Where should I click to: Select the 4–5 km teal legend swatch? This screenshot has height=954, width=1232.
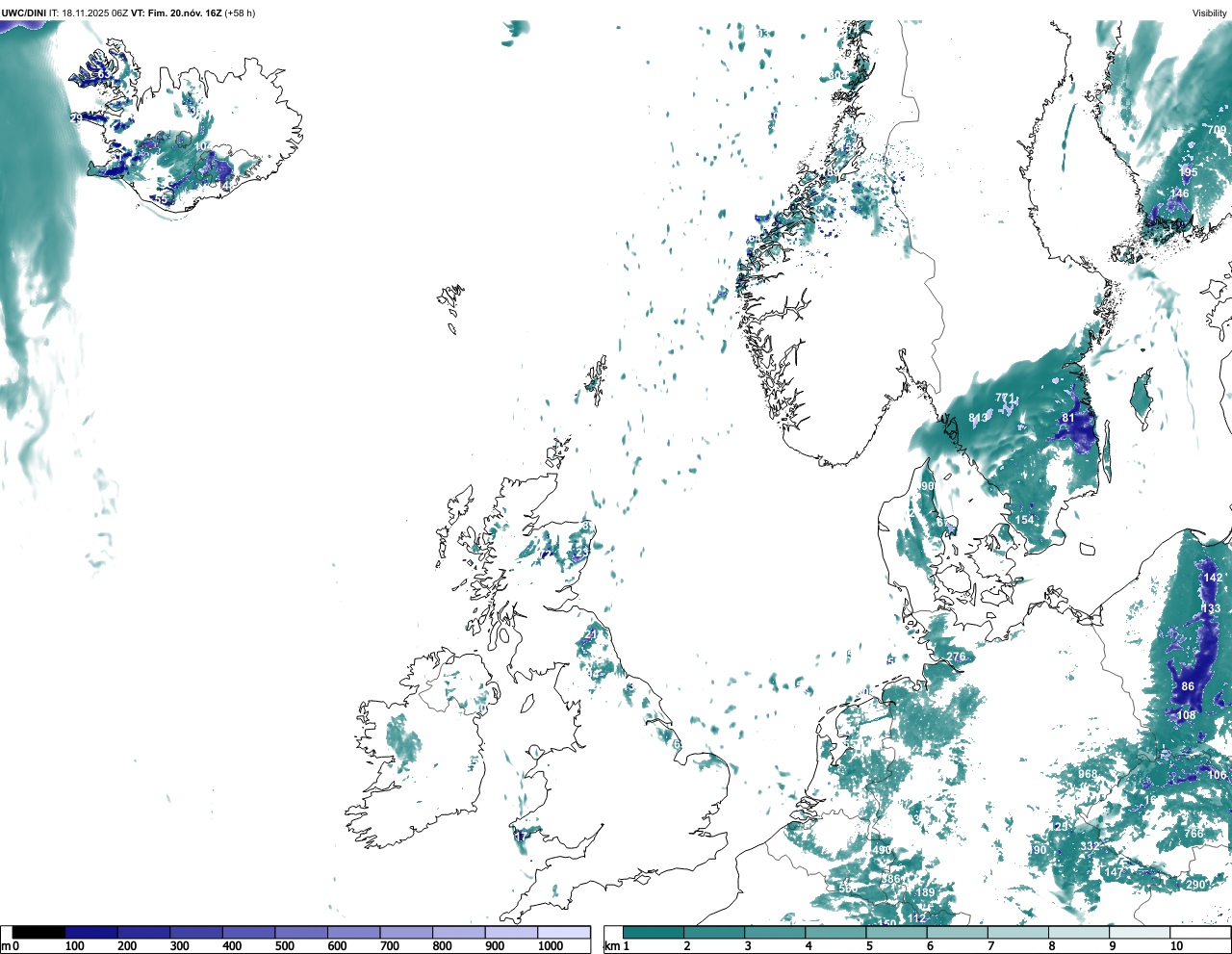(x=836, y=932)
